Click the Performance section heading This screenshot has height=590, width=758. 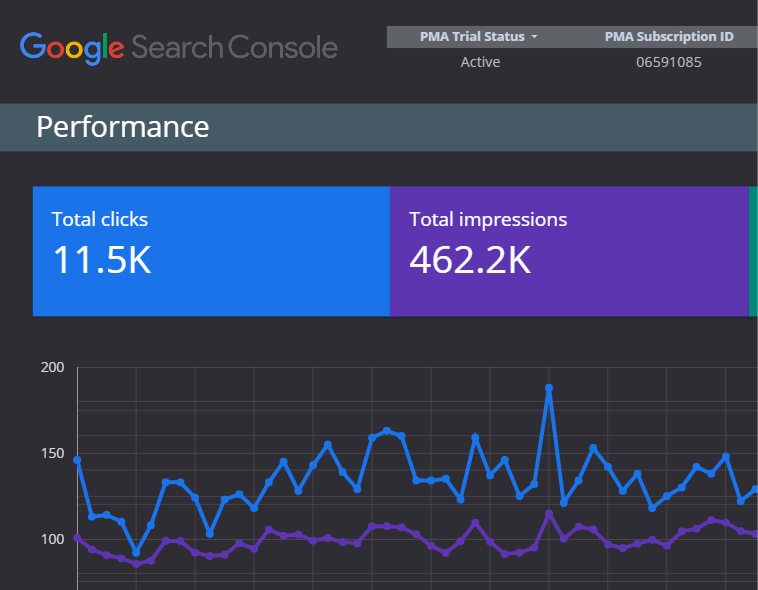click(x=123, y=127)
